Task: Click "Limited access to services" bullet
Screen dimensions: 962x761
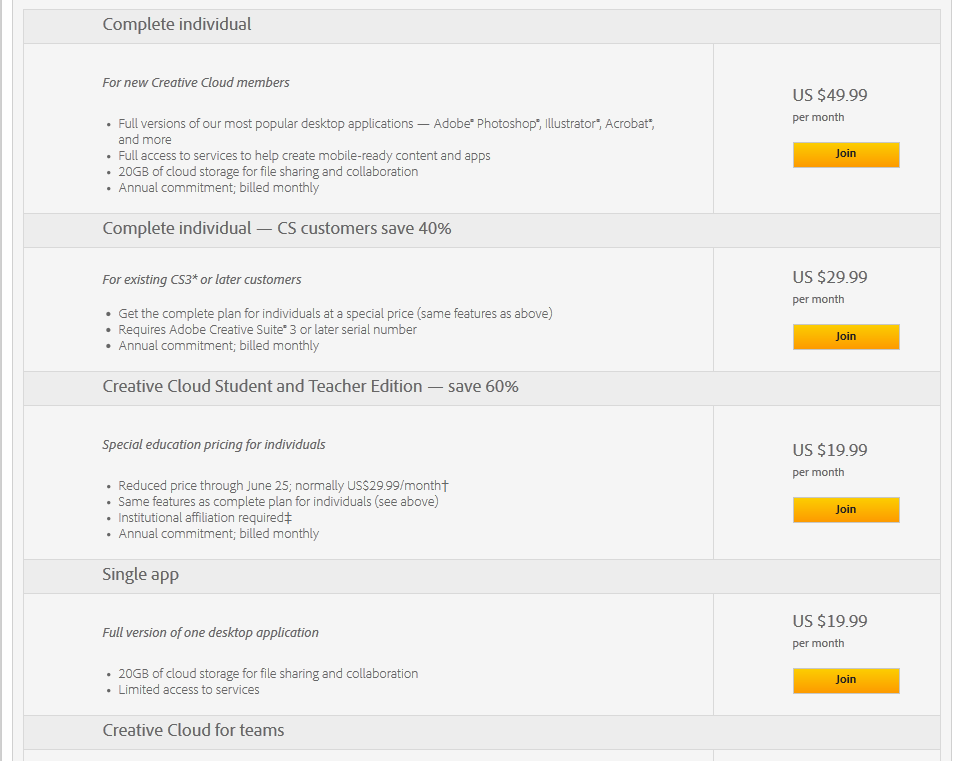Action: click(189, 690)
